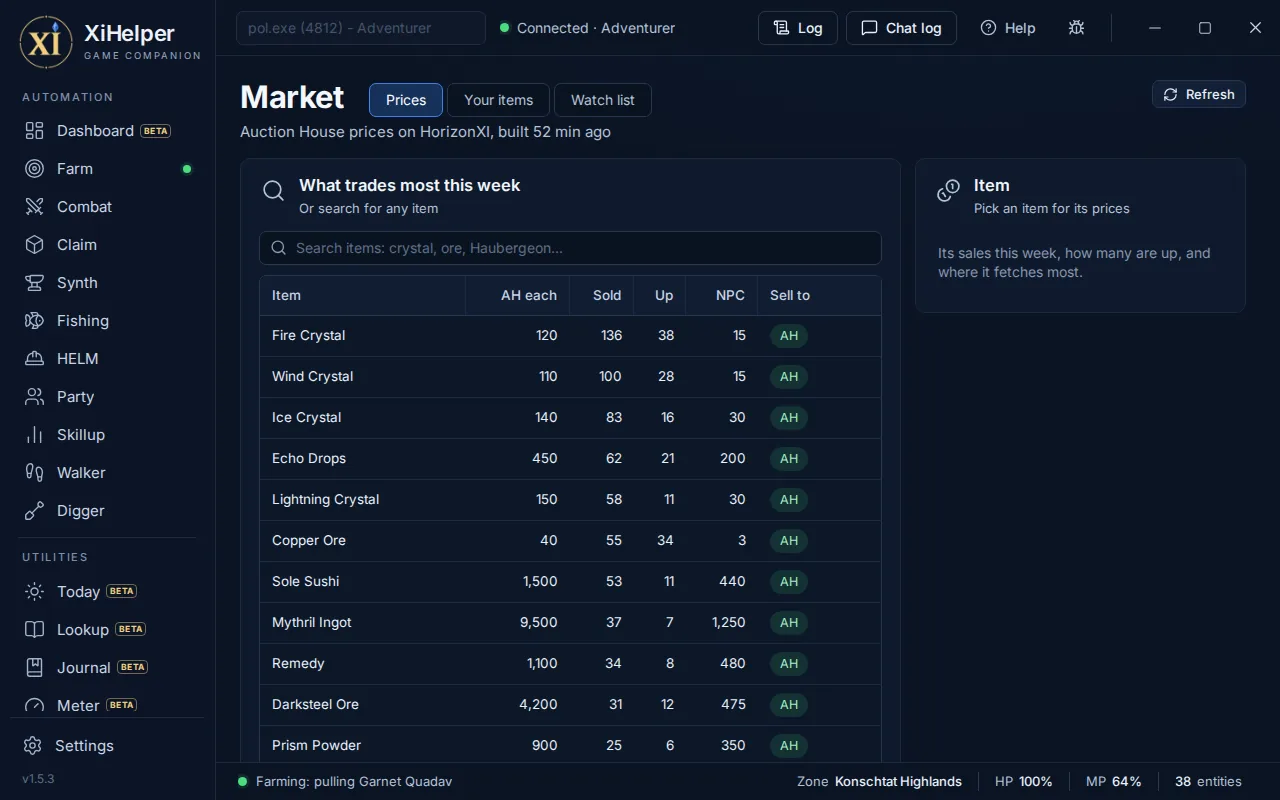Open the Journal notebook icon

[35, 668]
